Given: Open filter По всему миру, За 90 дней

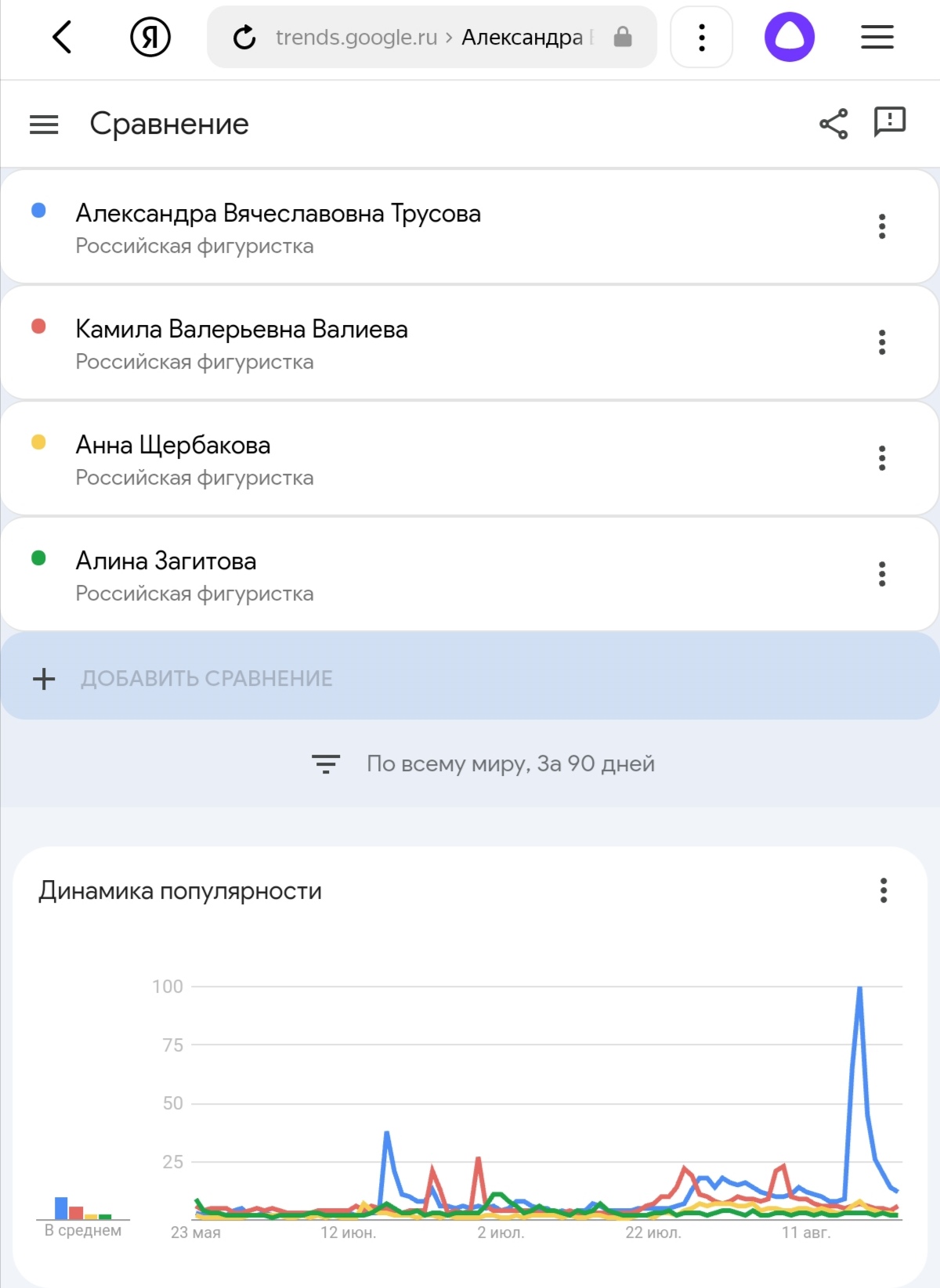Looking at the screenshot, I should click(483, 763).
